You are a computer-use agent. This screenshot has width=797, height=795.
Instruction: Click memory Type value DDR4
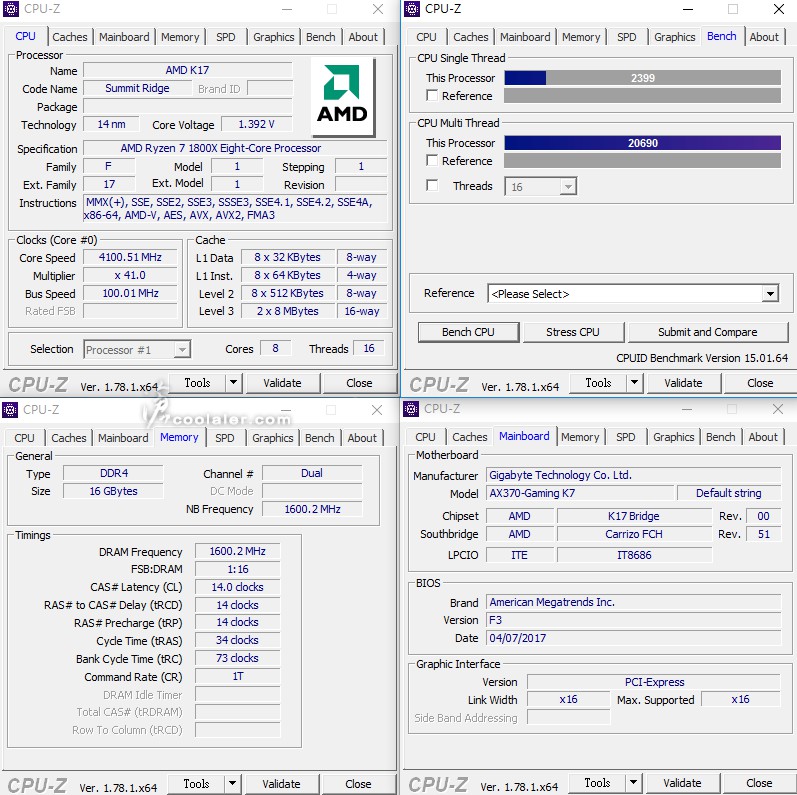click(113, 473)
